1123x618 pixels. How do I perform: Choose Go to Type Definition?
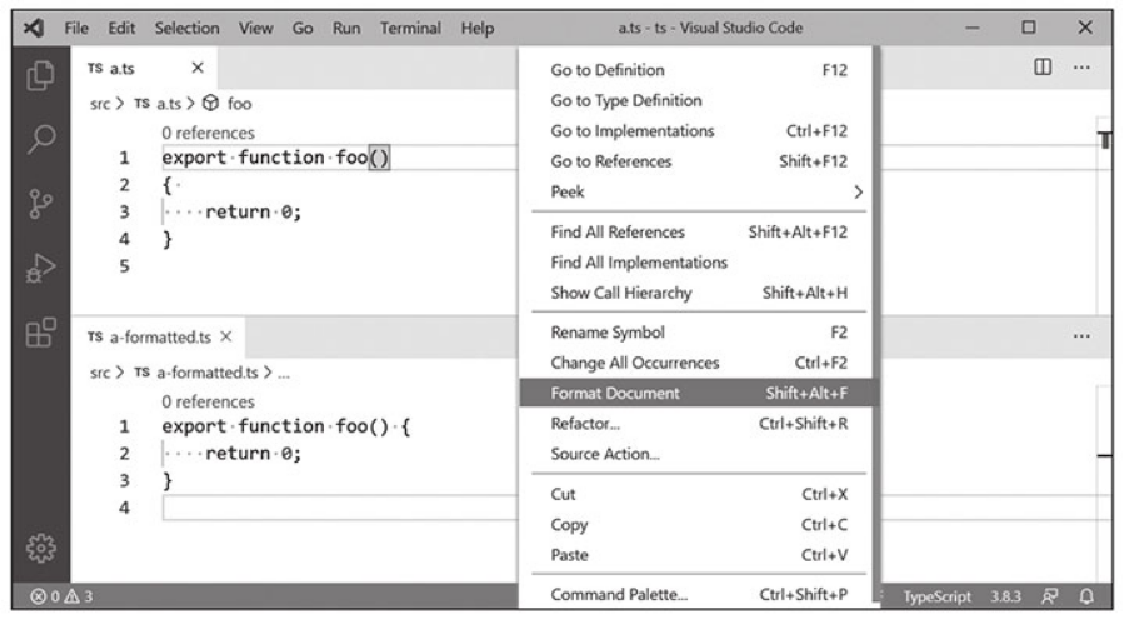coord(698,100)
